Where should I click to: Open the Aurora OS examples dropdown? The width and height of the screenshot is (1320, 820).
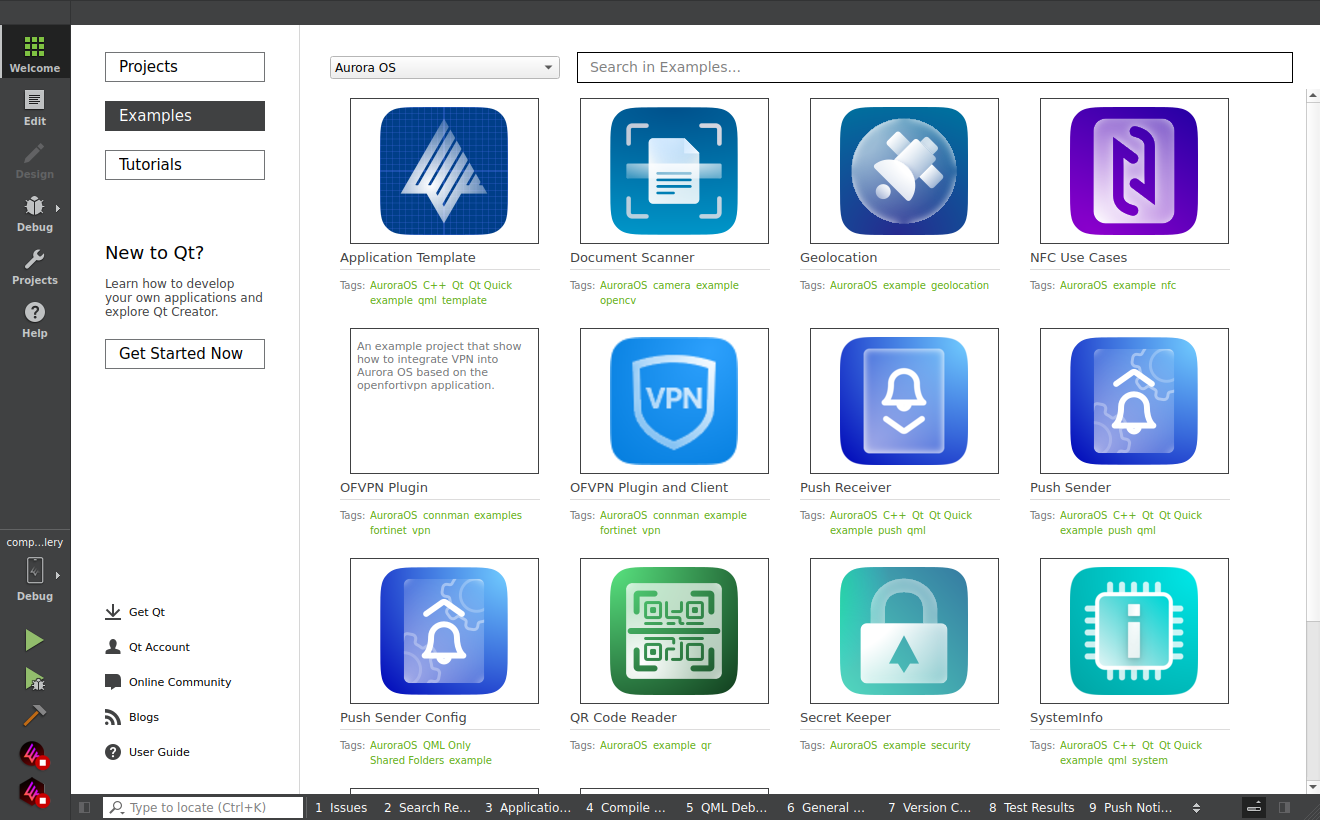tap(444, 68)
